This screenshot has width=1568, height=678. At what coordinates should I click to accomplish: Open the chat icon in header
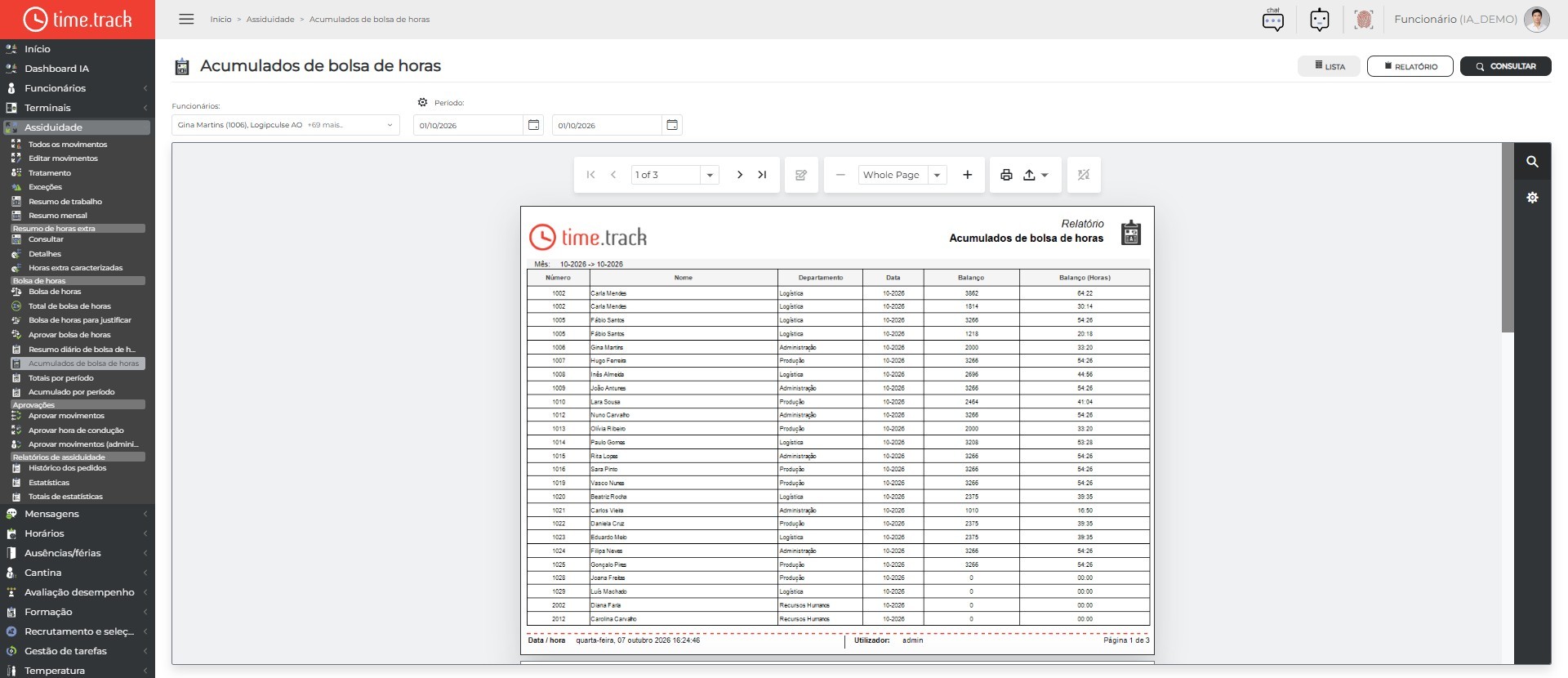click(1272, 20)
